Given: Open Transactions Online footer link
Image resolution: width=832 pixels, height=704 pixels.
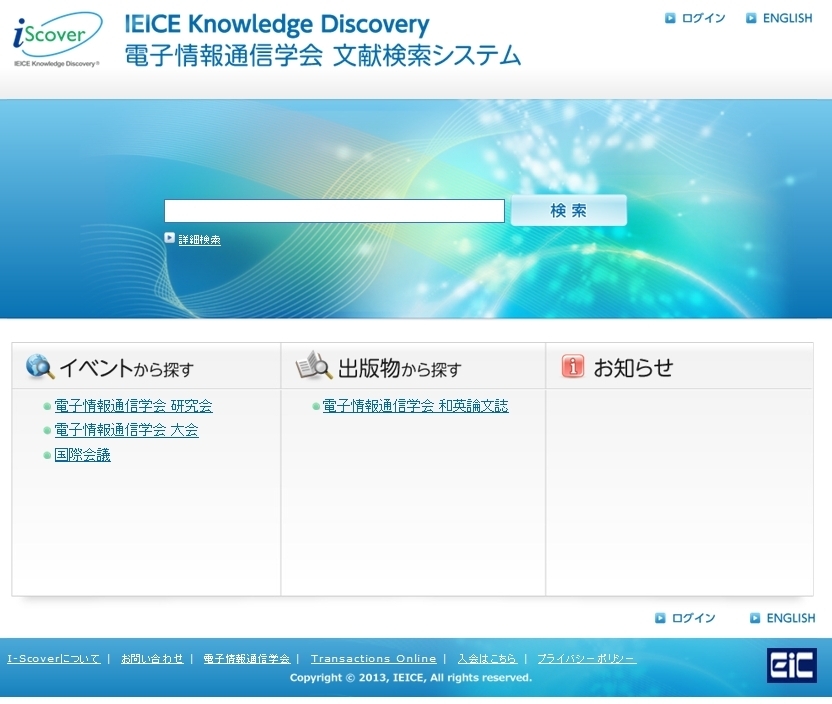Looking at the screenshot, I should click(374, 659).
